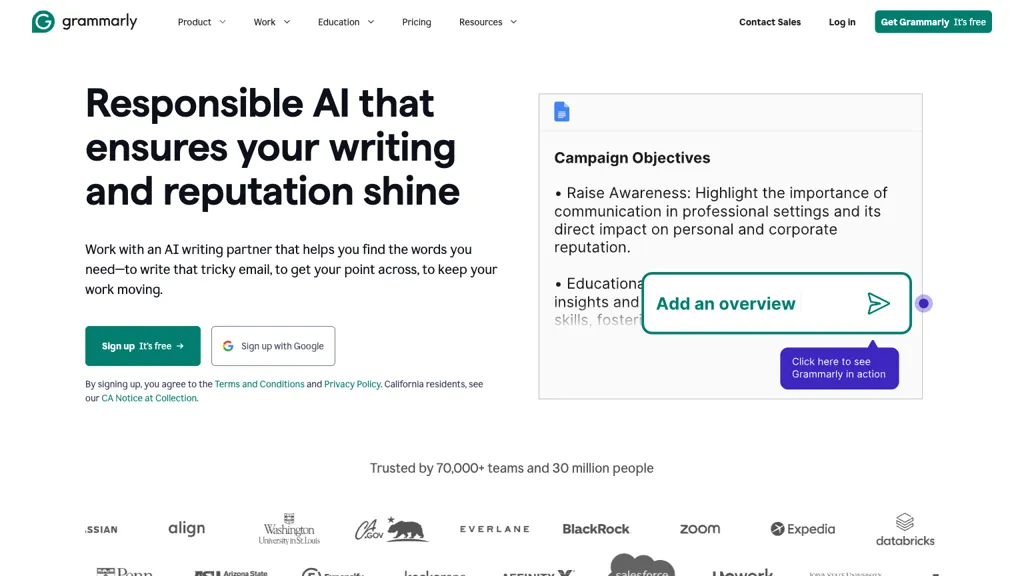The image size is (1024, 576).
Task: Expand the Education dropdown
Action: pyautogui.click(x=345, y=22)
